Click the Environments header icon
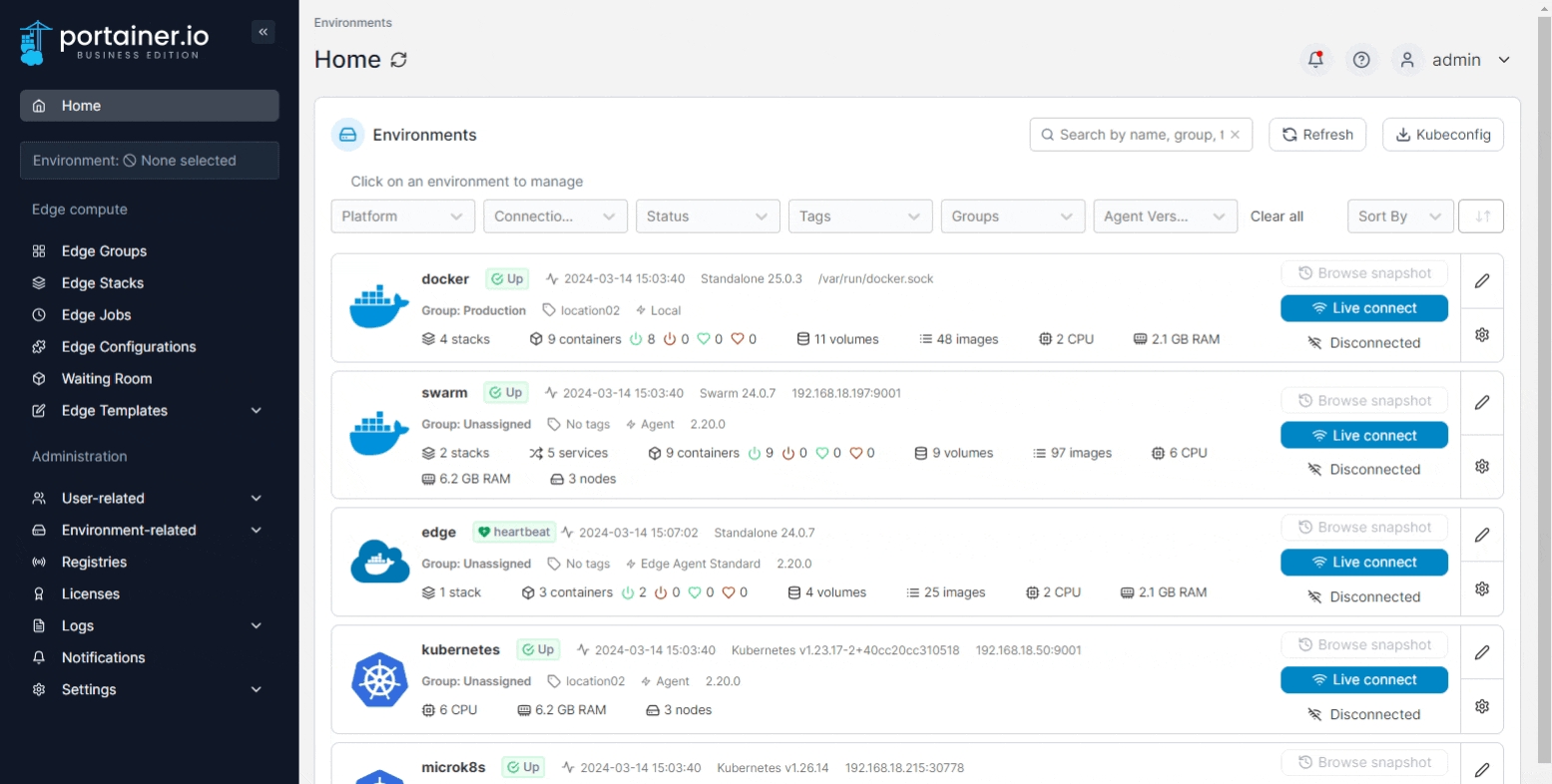 (x=348, y=135)
